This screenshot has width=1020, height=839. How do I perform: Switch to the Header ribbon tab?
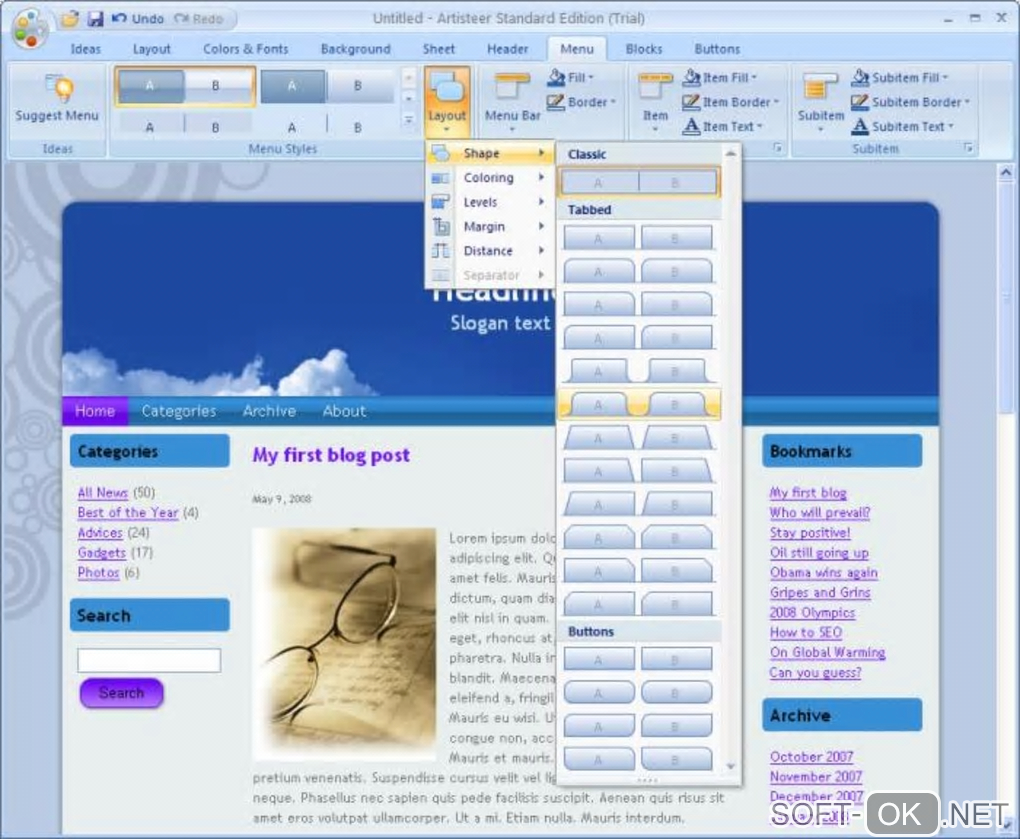tap(507, 49)
